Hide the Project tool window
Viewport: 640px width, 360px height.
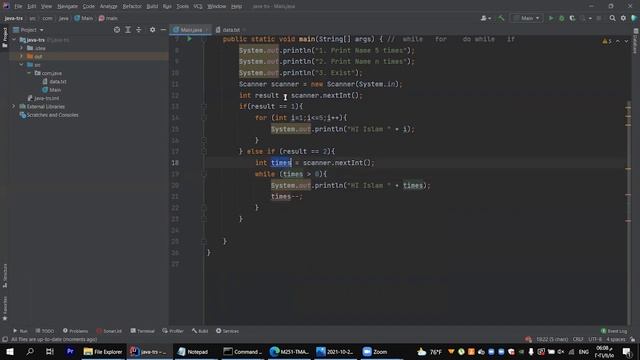point(163,30)
